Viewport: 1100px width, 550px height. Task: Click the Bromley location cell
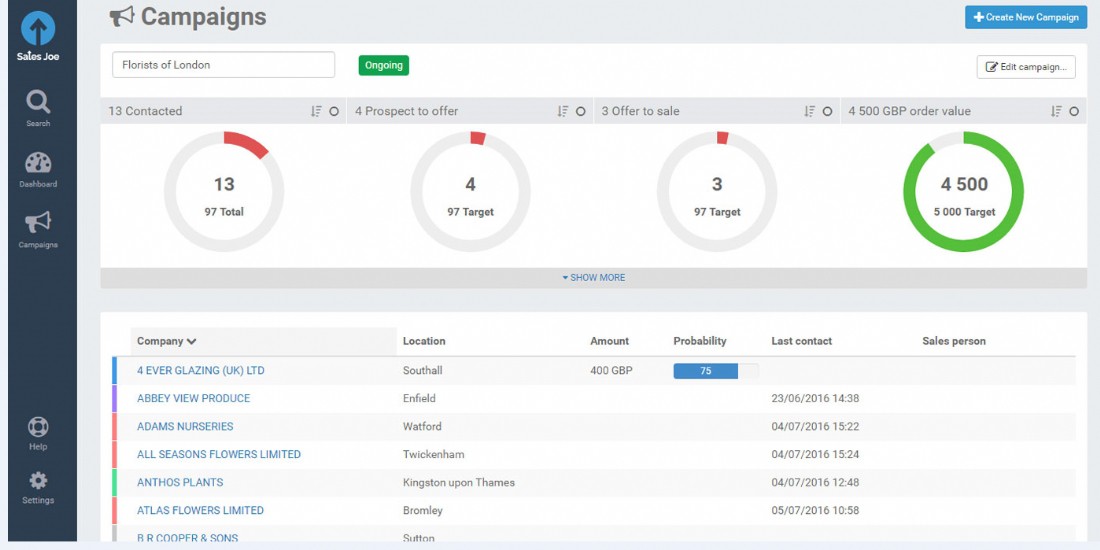(423, 511)
